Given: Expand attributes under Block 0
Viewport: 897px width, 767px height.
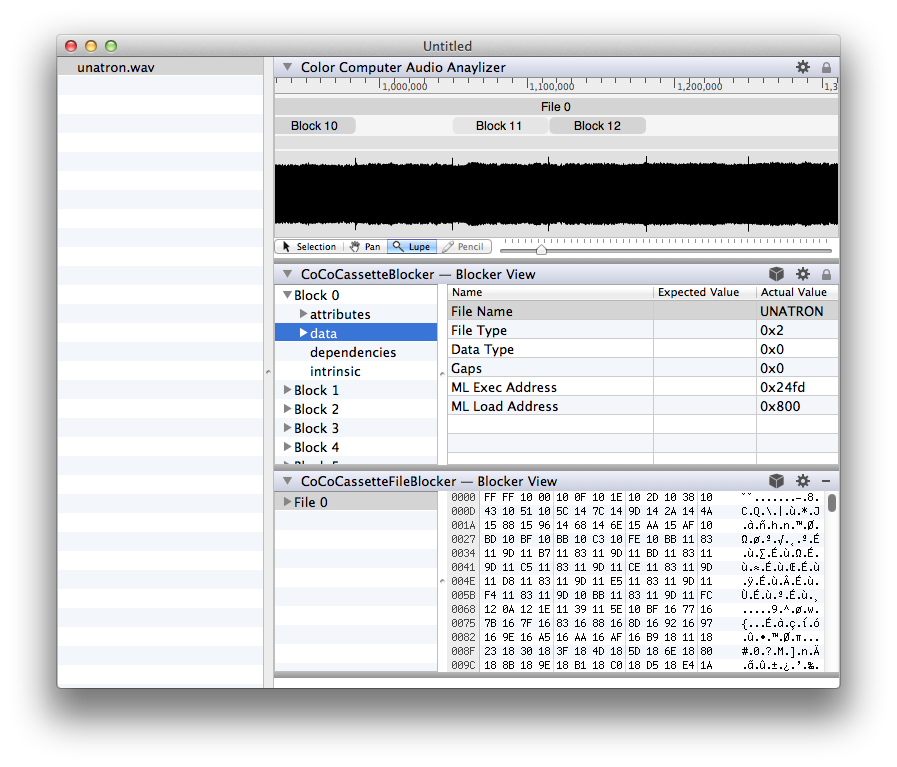Looking at the screenshot, I should pyautogui.click(x=303, y=314).
